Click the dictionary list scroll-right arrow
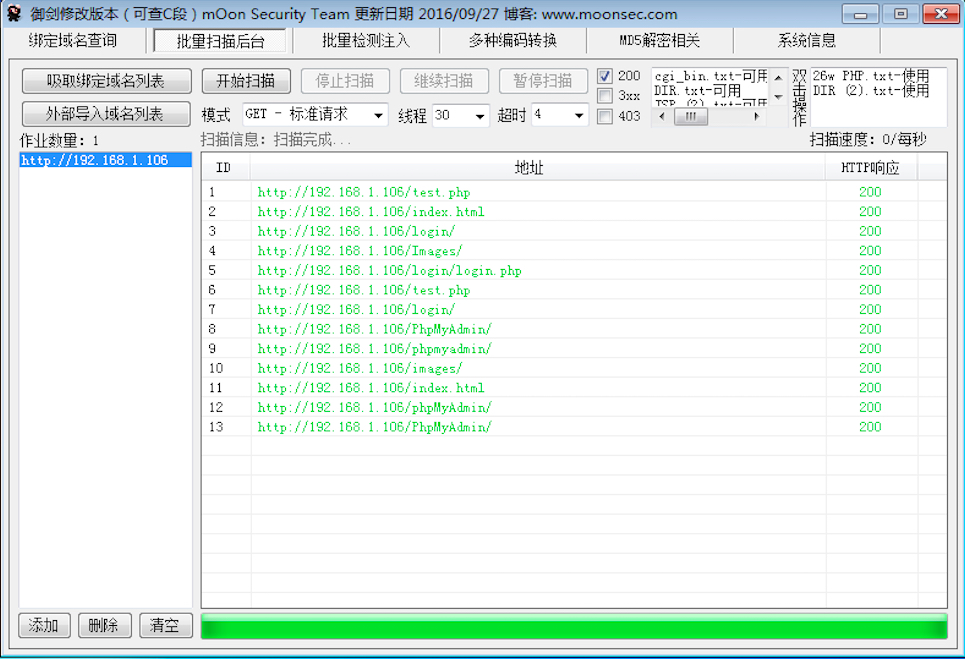 757,116
